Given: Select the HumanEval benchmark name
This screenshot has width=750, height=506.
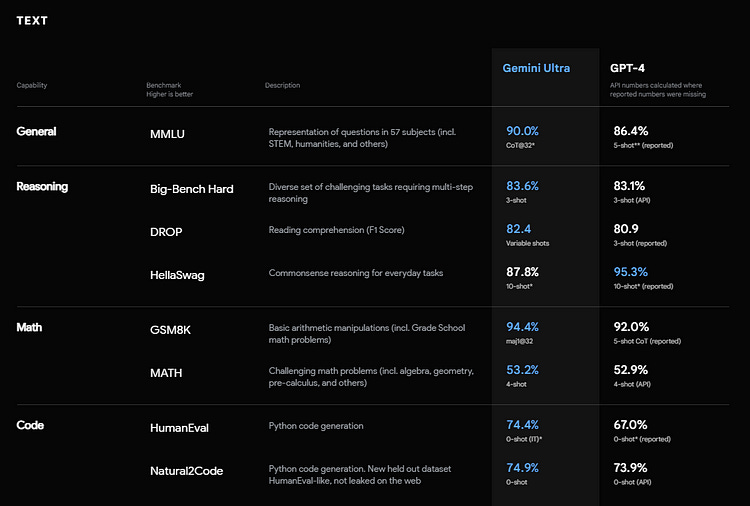Looking at the screenshot, I should pyautogui.click(x=179, y=428).
